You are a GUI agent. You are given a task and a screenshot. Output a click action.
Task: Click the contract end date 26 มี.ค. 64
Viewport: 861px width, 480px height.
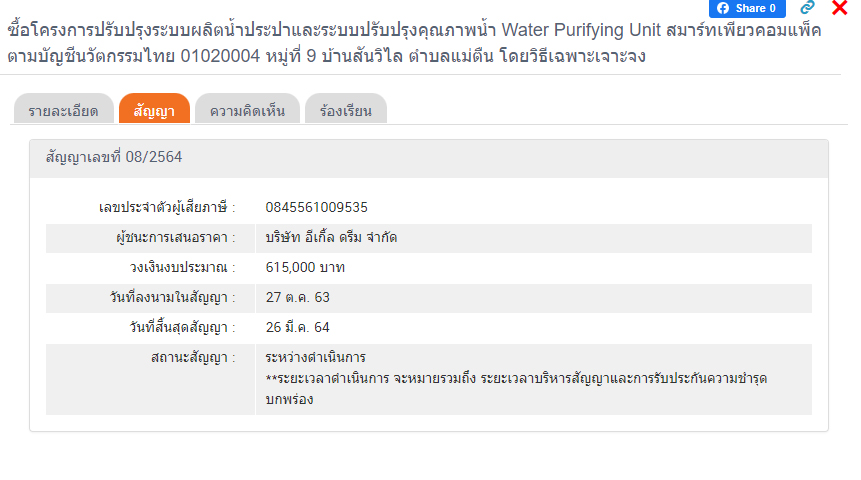pos(298,327)
